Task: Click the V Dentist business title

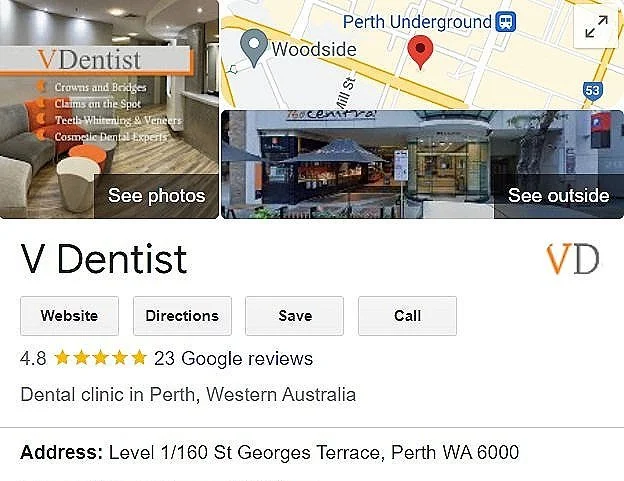Action: pyautogui.click(x=103, y=259)
